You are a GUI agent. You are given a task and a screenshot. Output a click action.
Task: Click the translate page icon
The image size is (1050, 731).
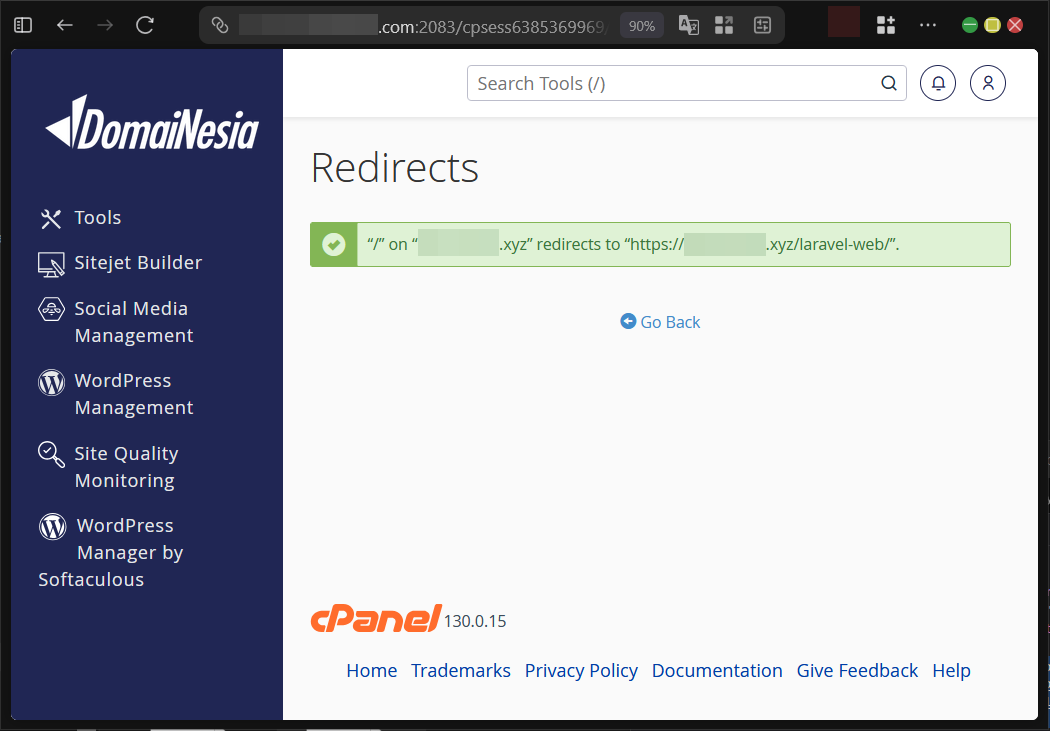[688, 25]
